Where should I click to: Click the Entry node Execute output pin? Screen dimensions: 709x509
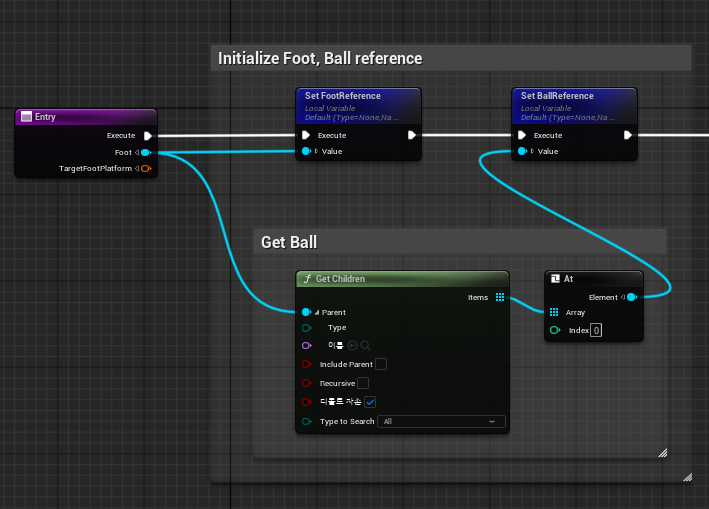tap(147, 135)
